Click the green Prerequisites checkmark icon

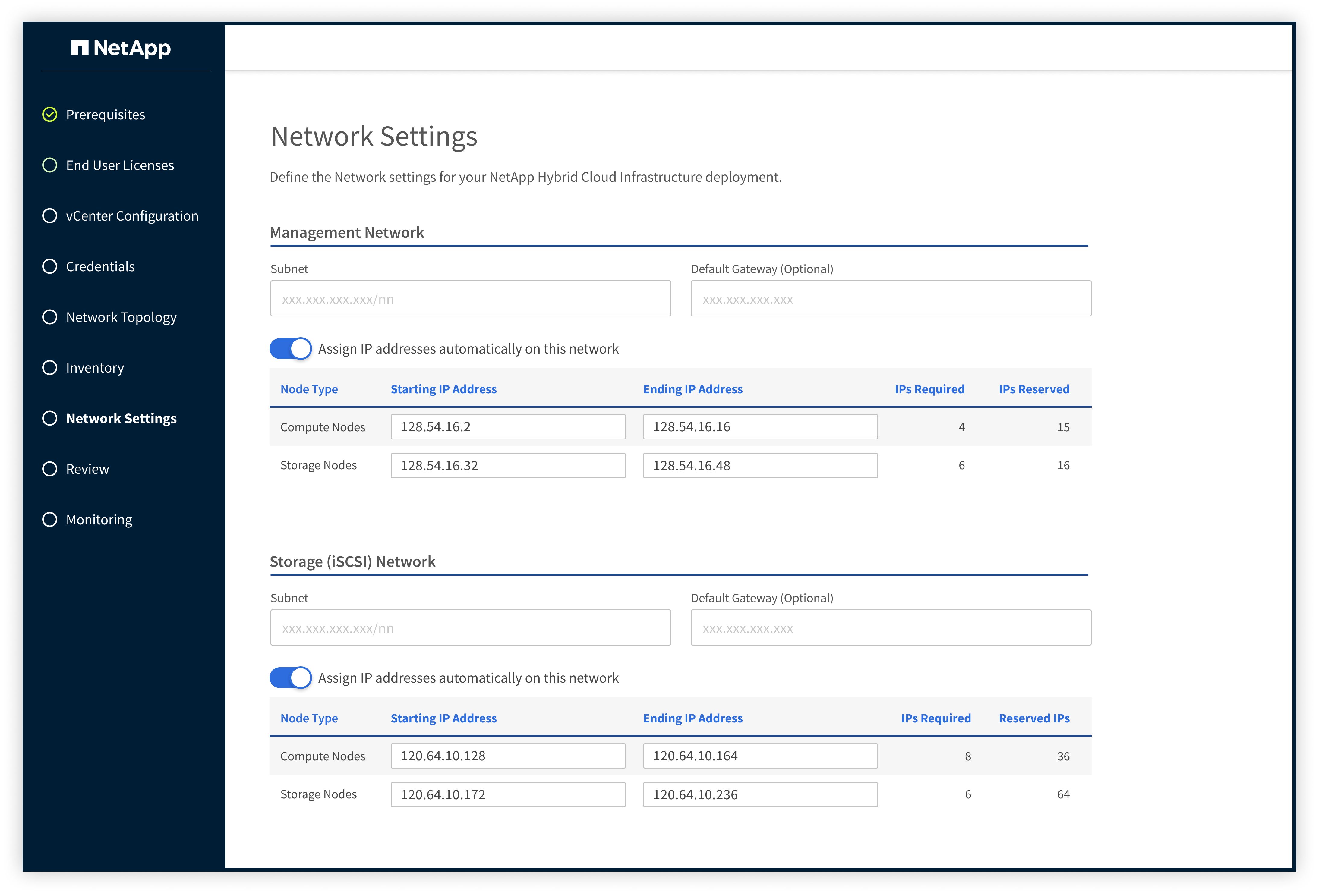point(50,115)
